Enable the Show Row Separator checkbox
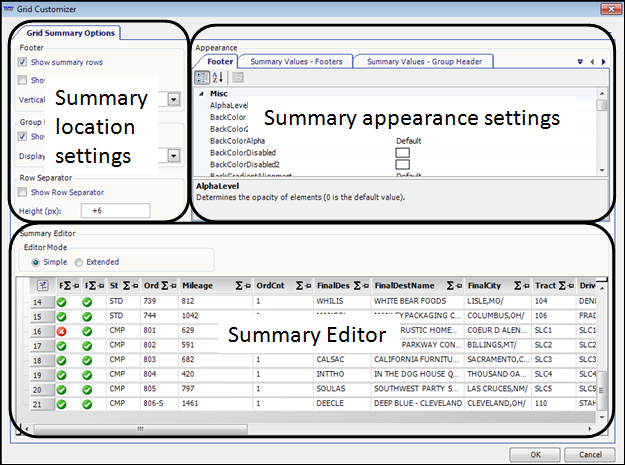This screenshot has width=625, height=465. coord(23,192)
